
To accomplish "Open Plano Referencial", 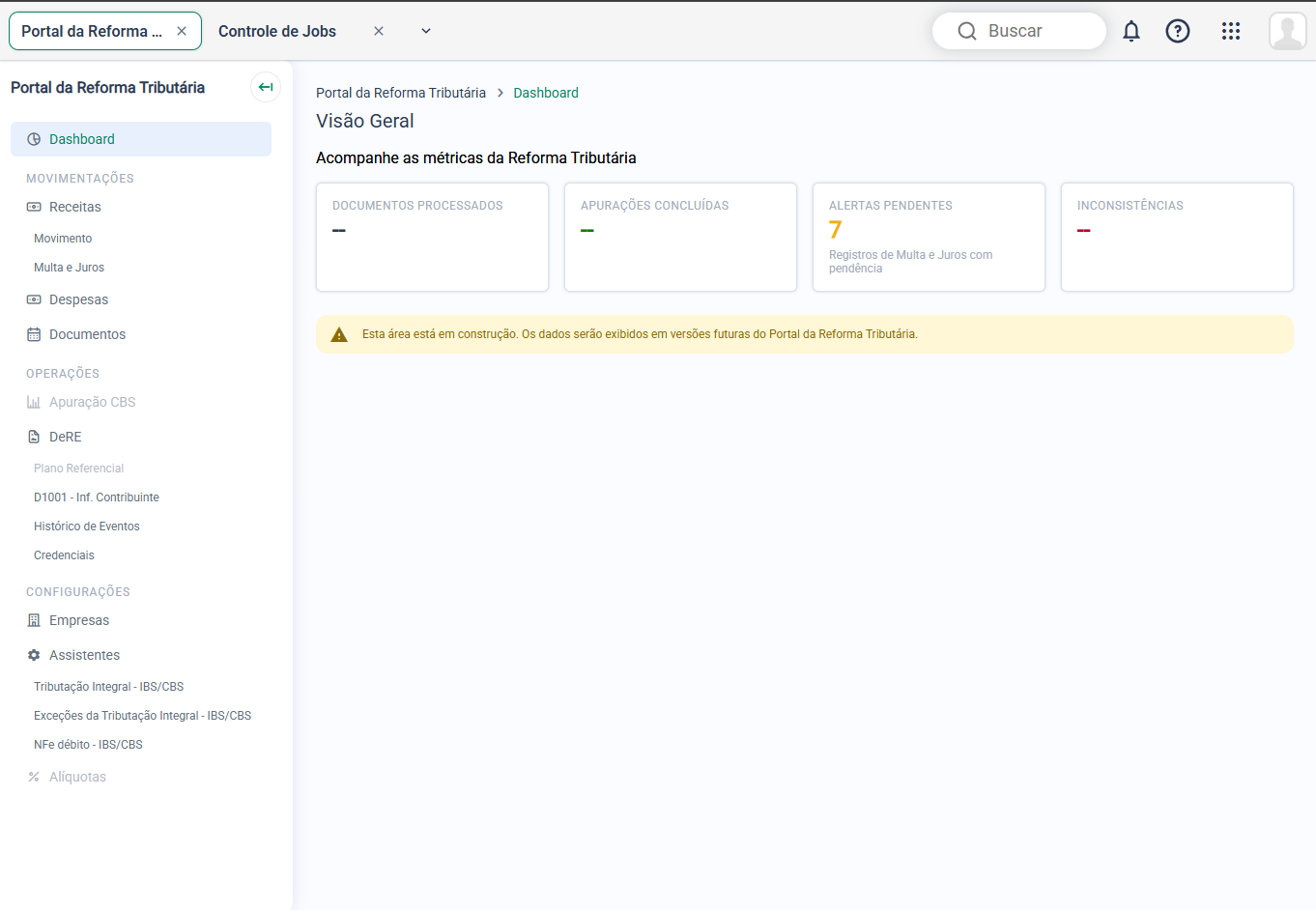I will pos(78,469).
